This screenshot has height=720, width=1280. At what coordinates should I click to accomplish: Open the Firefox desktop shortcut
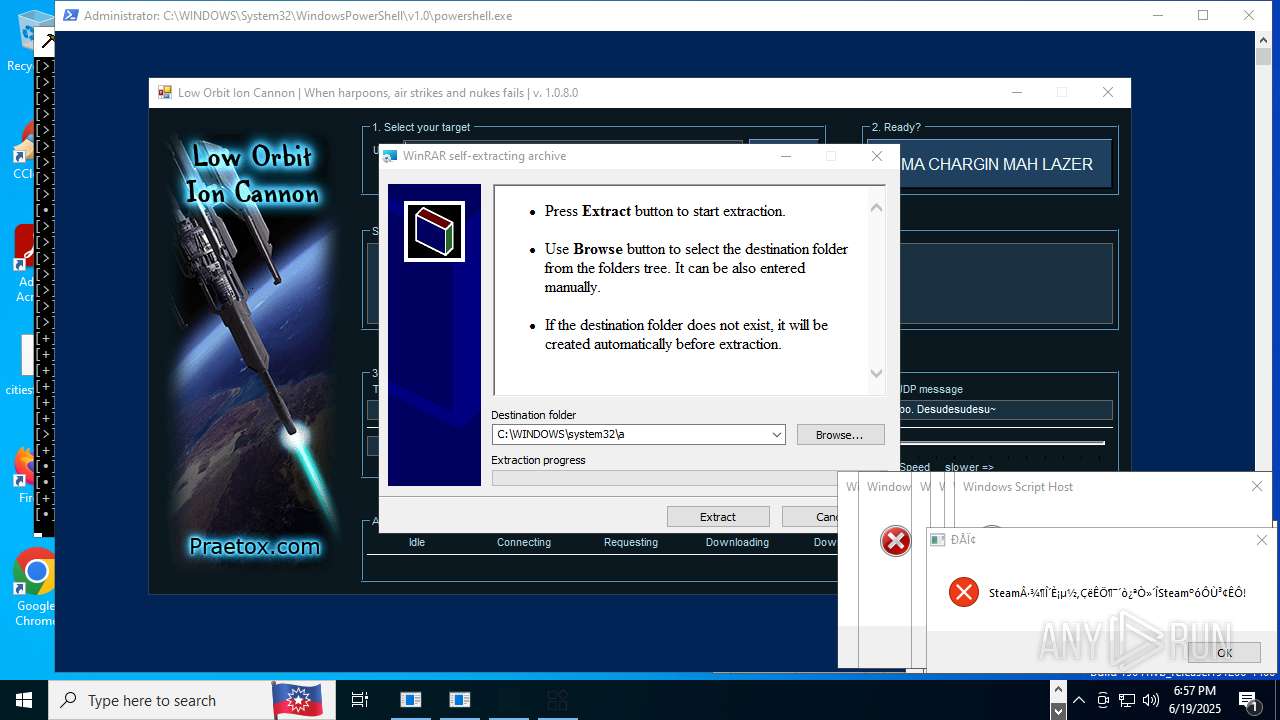tap(26, 475)
